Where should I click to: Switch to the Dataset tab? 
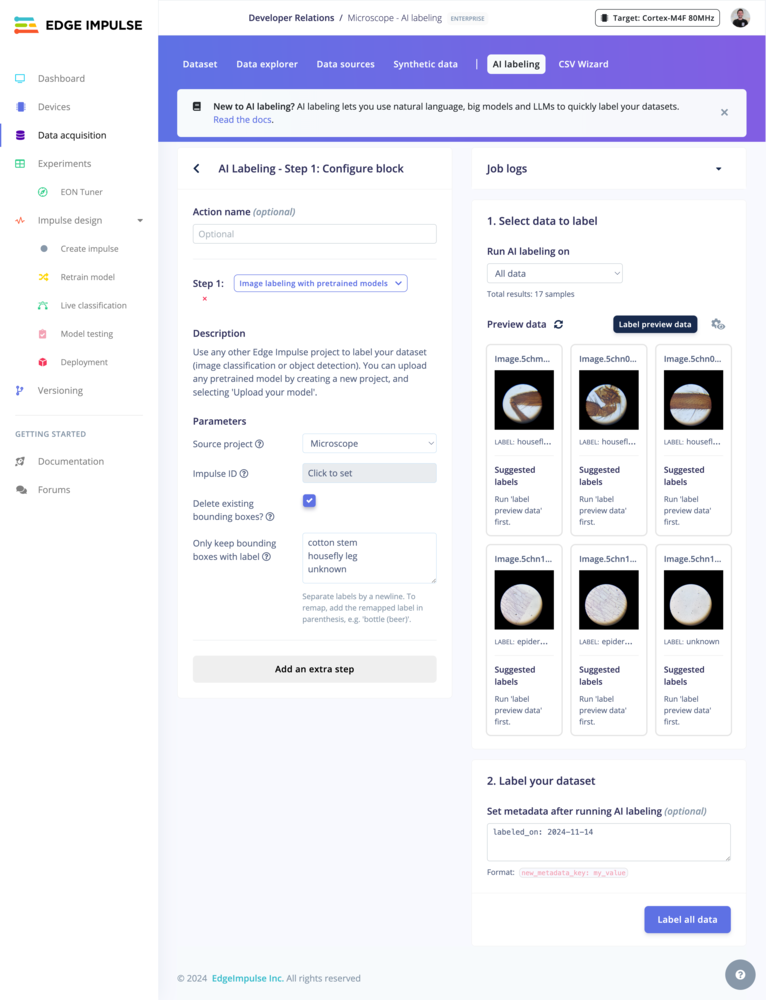[x=200, y=64]
